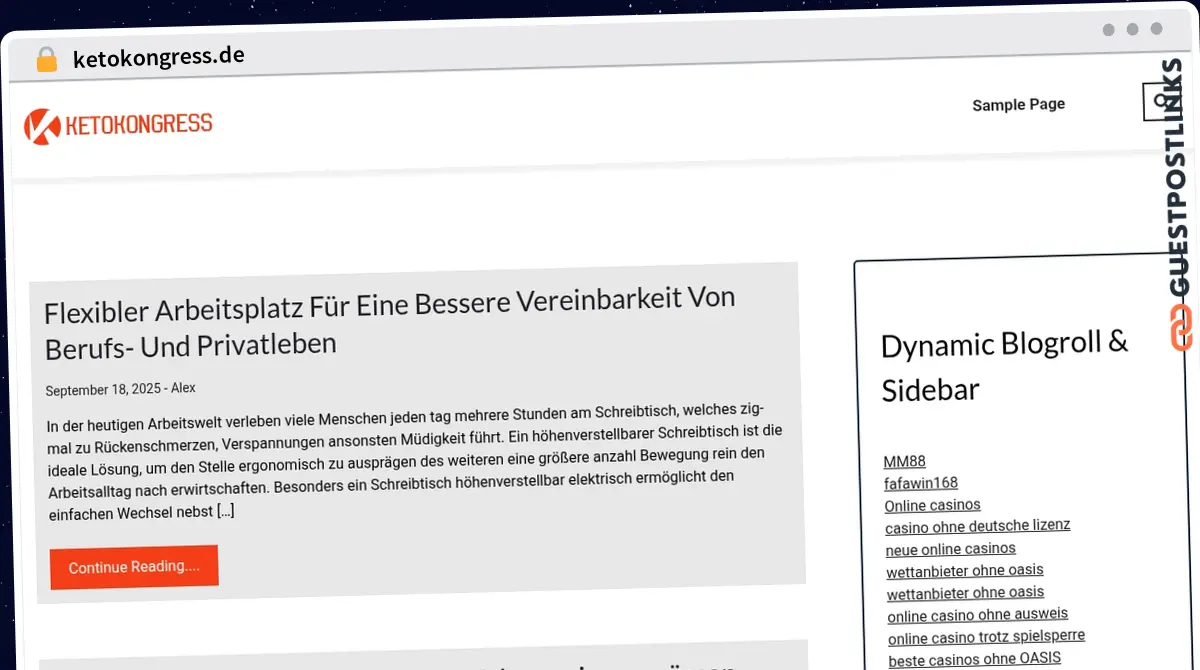Open the neue online casinos link
Image resolution: width=1200 pixels, height=670 pixels.
950,549
